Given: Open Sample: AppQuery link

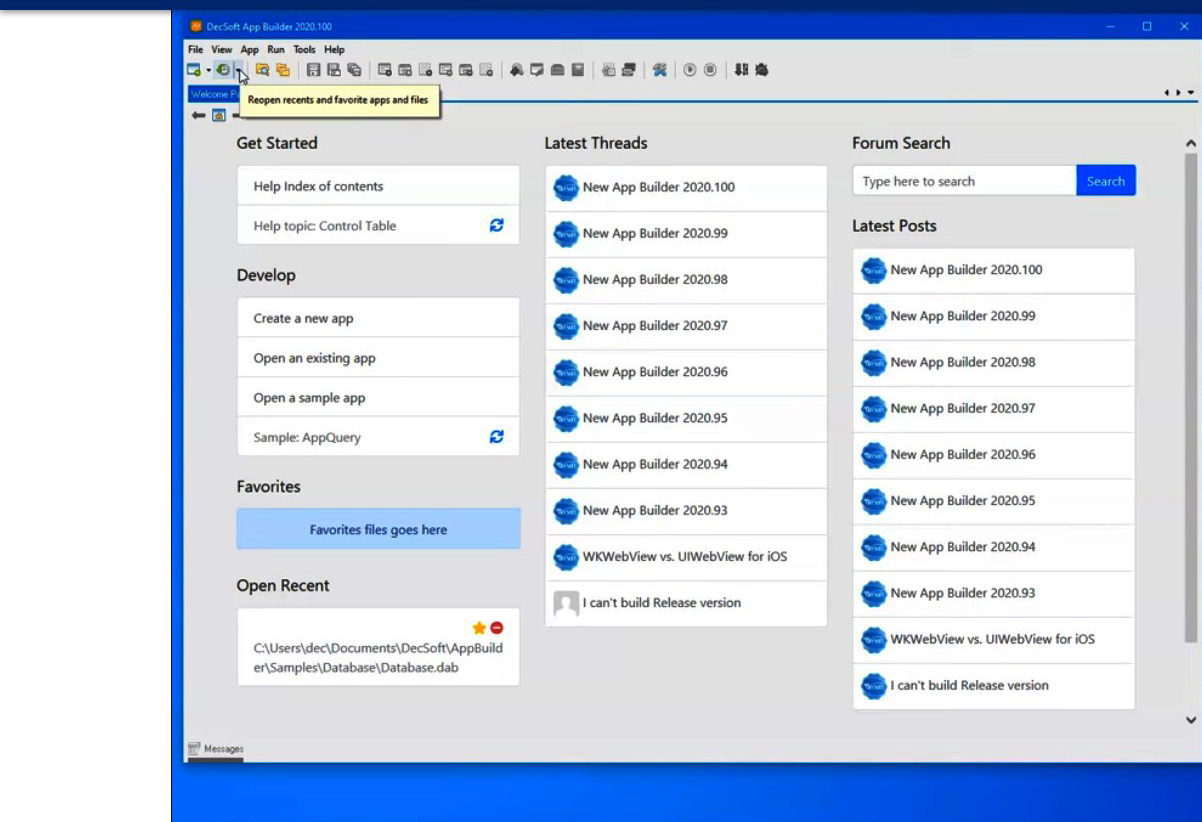Looking at the screenshot, I should 307,437.
